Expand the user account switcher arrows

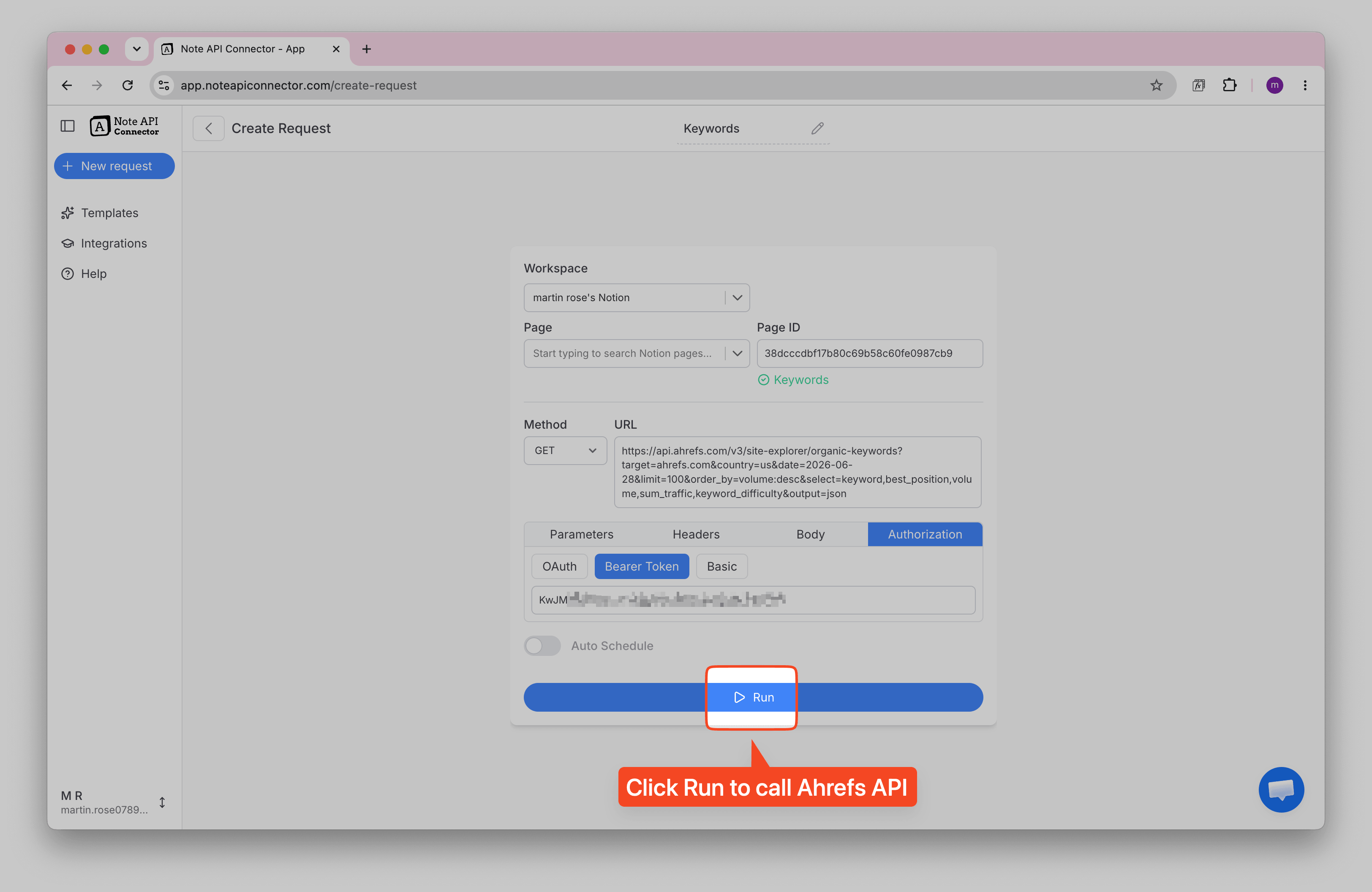pyautogui.click(x=162, y=802)
